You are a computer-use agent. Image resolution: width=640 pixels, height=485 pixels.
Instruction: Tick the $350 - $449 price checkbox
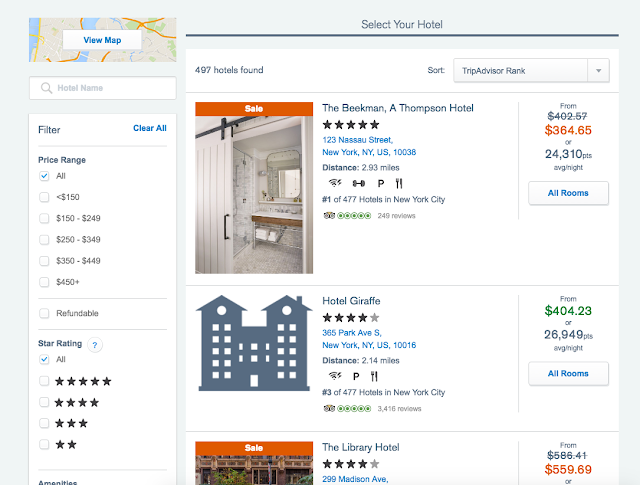44,261
